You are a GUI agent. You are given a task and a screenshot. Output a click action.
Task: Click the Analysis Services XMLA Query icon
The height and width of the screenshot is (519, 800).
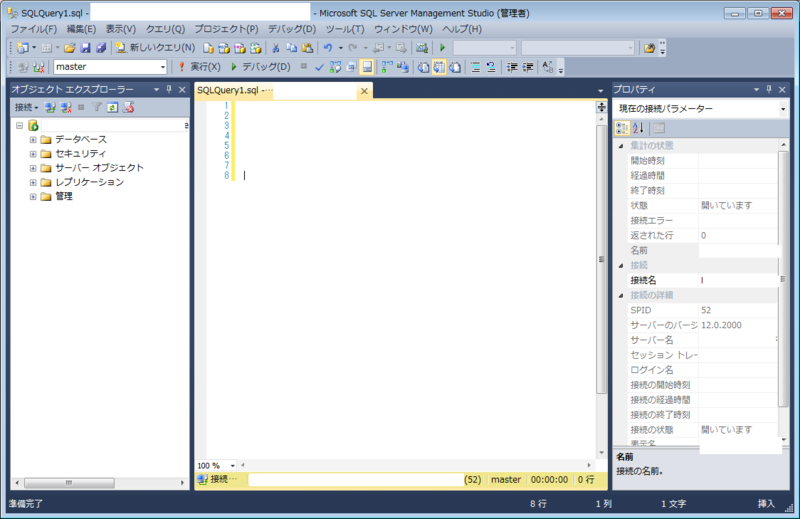256,48
